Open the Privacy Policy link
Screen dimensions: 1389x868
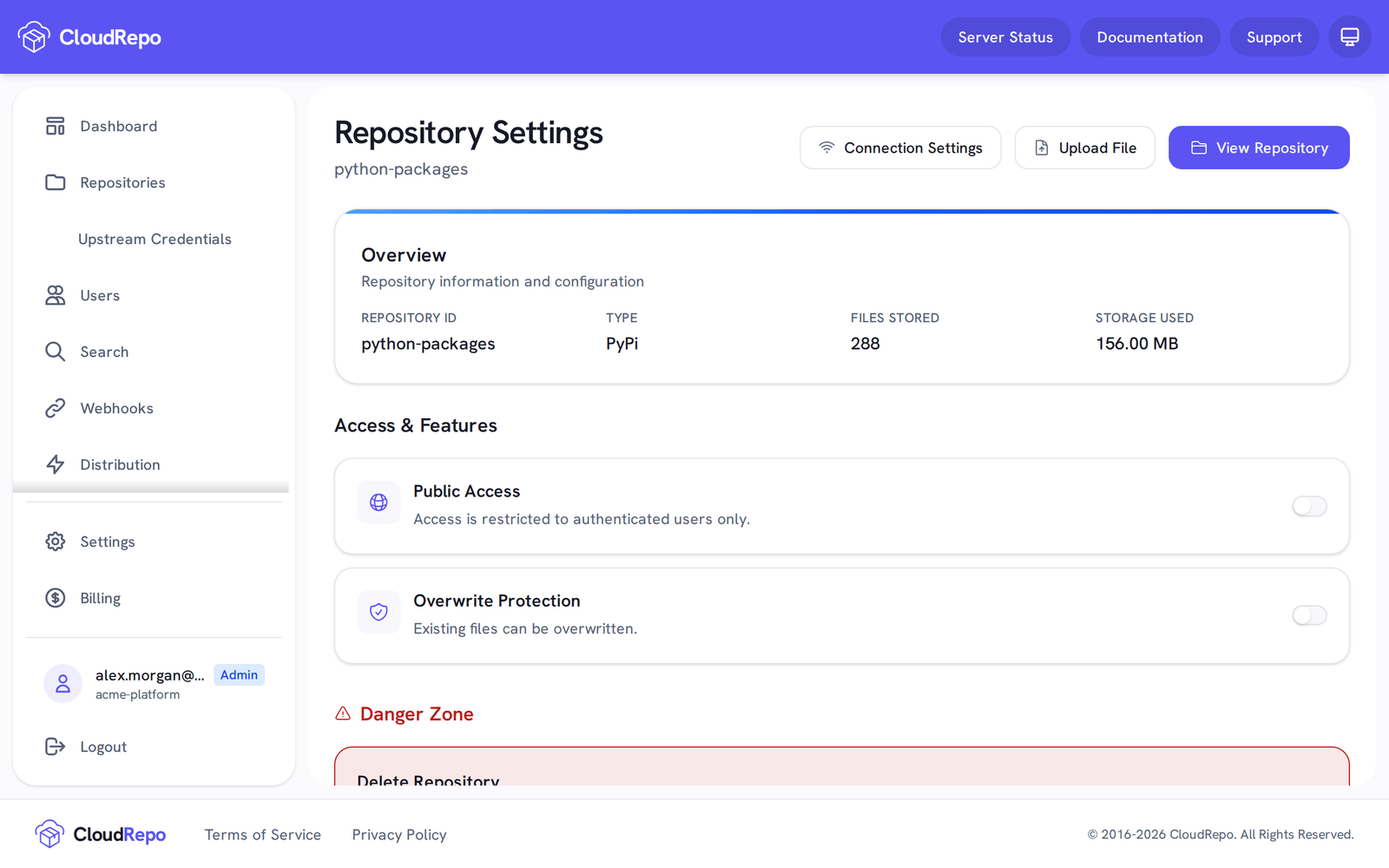coord(399,834)
